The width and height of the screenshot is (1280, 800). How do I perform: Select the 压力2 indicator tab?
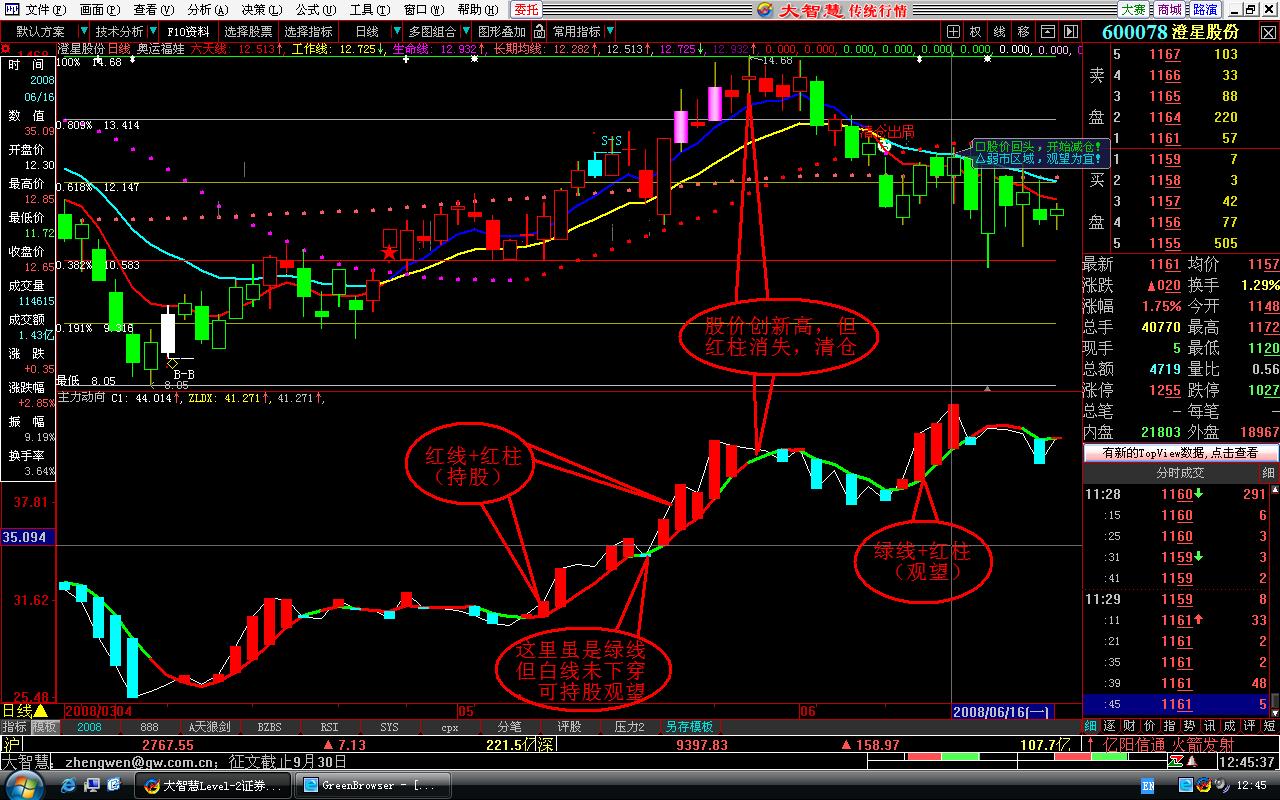pyautogui.click(x=629, y=727)
